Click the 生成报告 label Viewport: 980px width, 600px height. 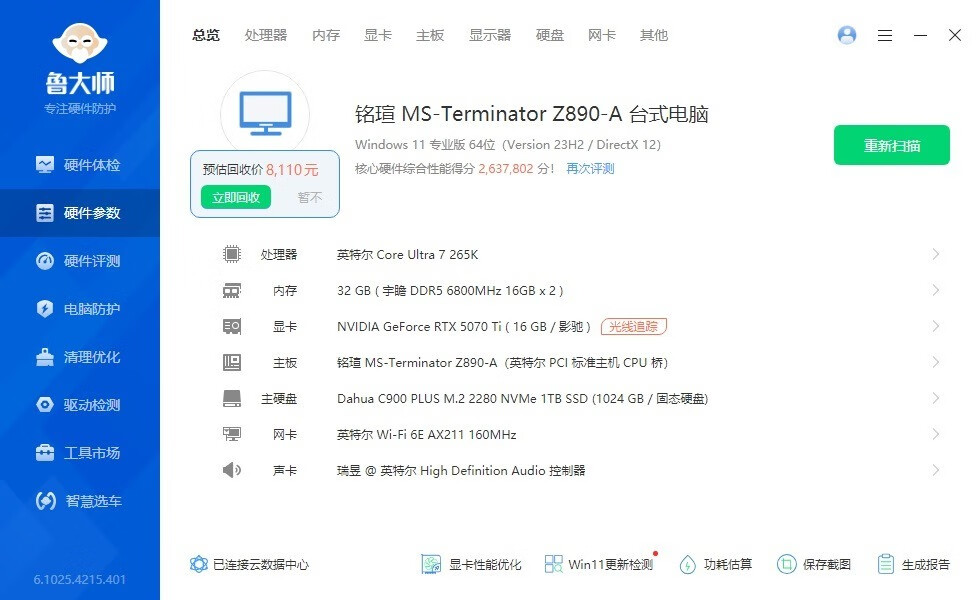click(926, 564)
